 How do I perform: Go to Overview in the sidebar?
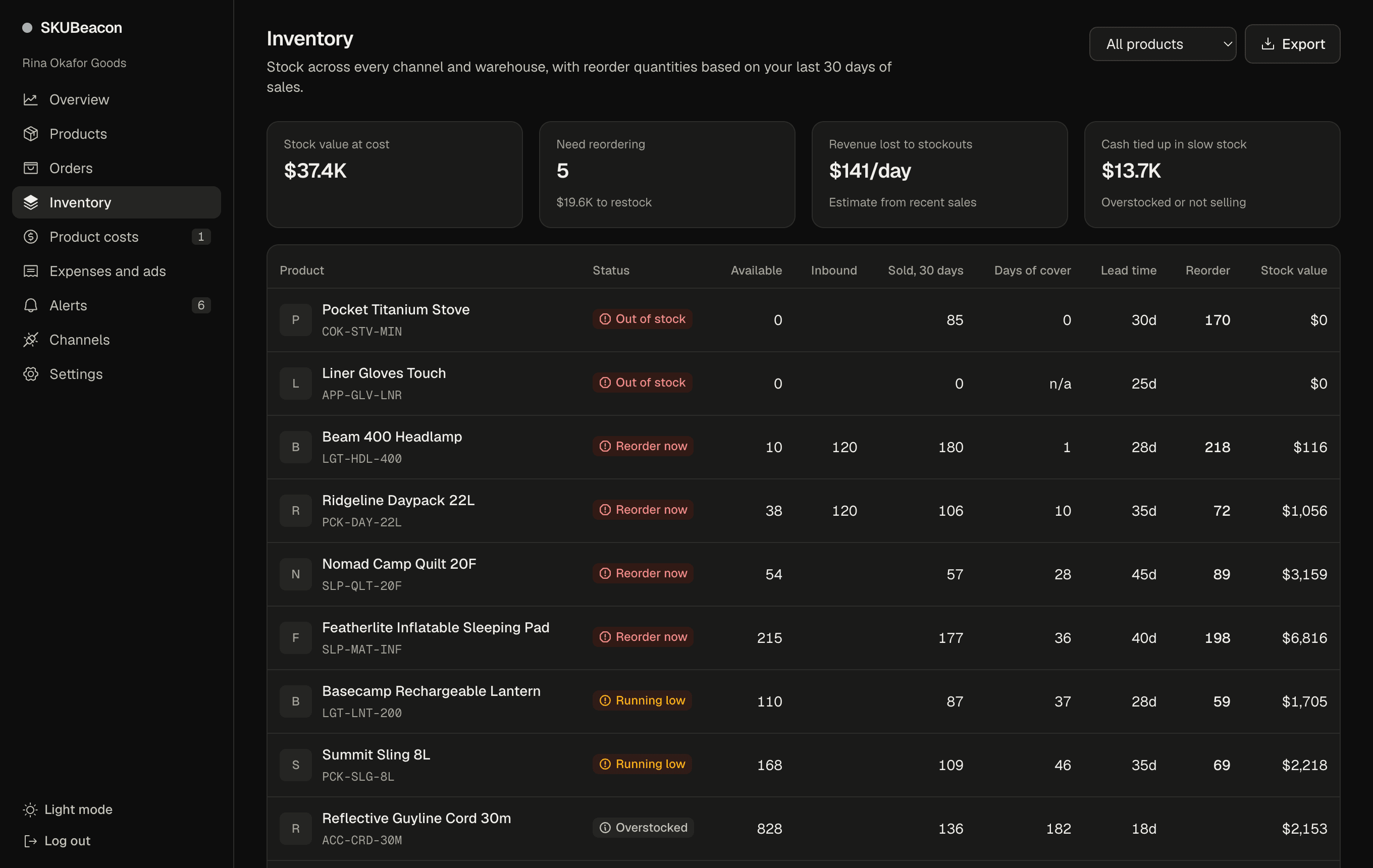pyautogui.click(x=116, y=100)
